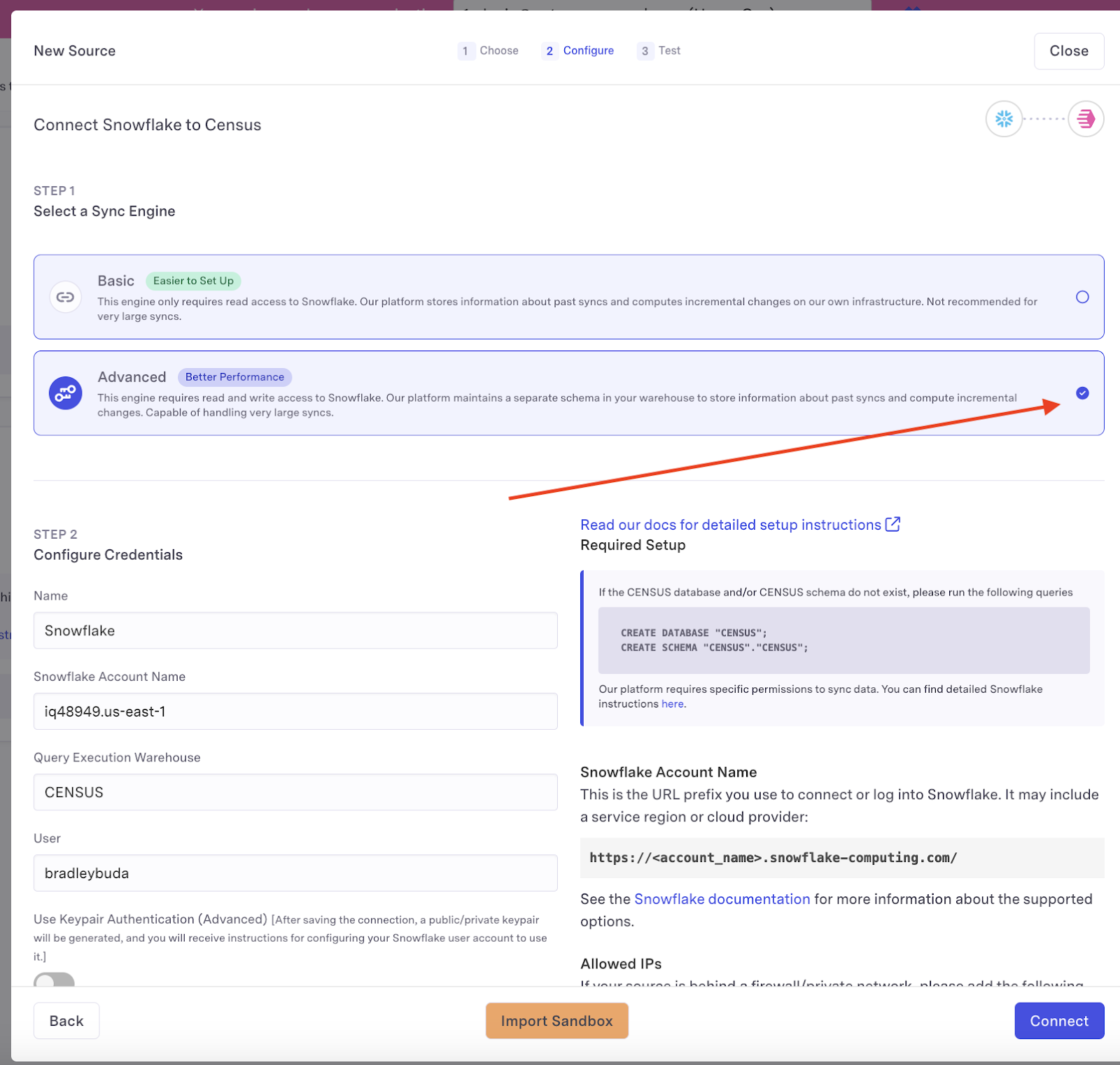This screenshot has width=1120, height=1065.
Task: Focus the Snowflake Account Name field
Action: (295, 712)
